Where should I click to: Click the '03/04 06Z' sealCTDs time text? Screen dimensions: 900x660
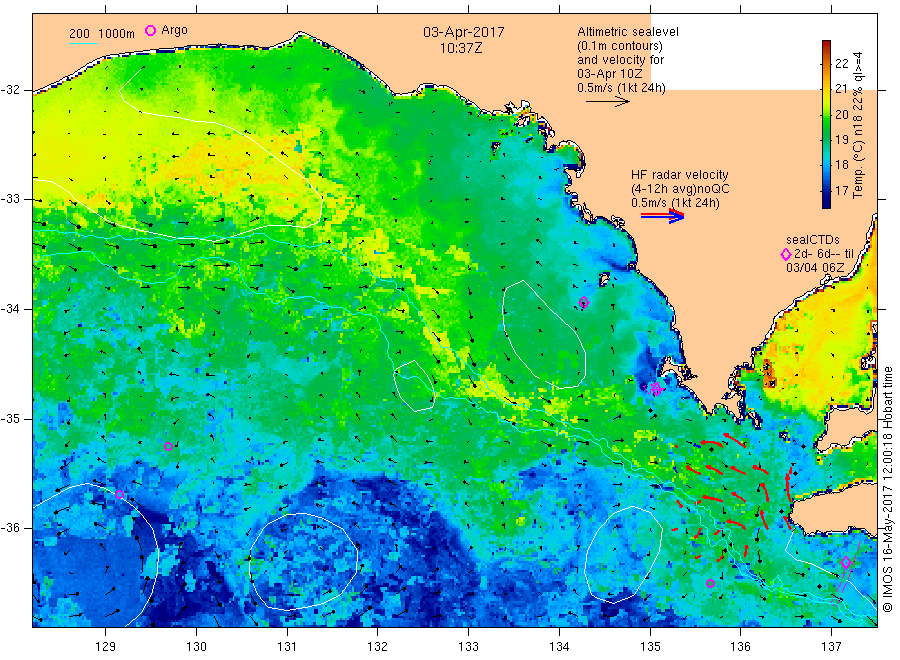pyautogui.click(x=815, y=268)
